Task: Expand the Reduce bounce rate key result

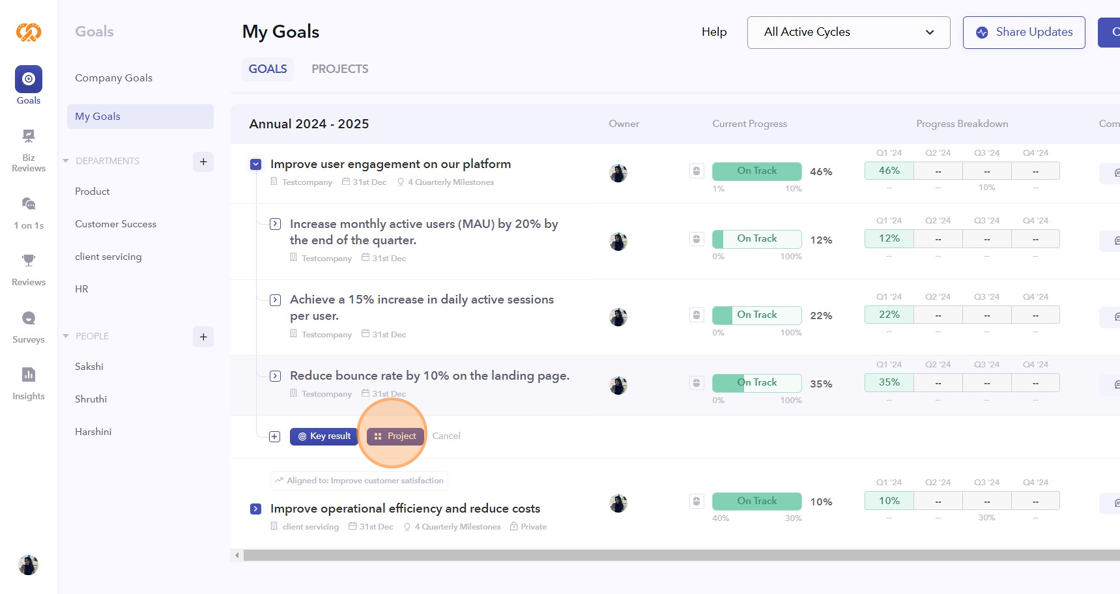Action: coord(275,376)
